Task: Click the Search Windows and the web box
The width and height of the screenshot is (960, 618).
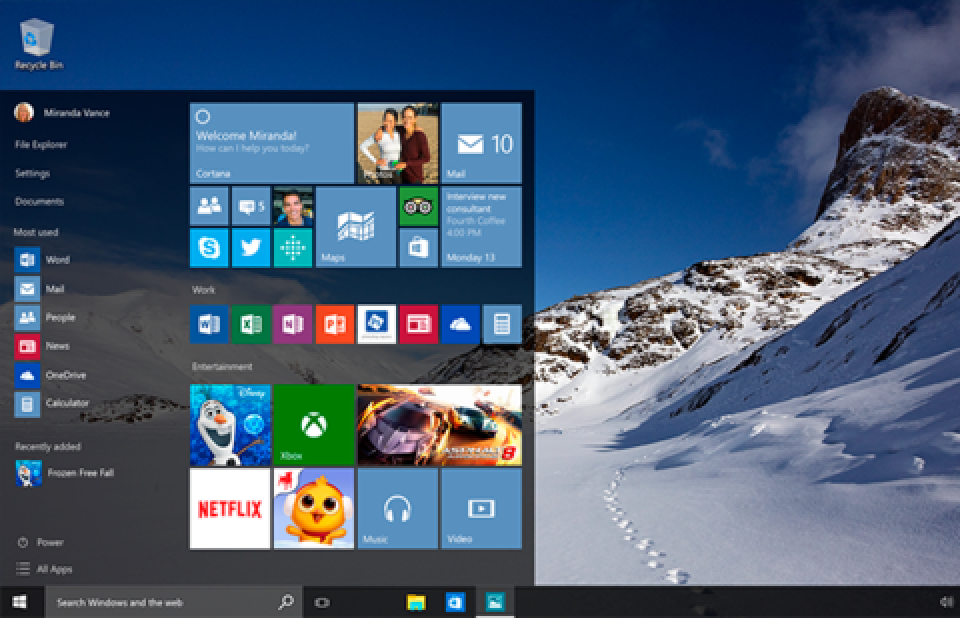Action: tap(174, 603)
